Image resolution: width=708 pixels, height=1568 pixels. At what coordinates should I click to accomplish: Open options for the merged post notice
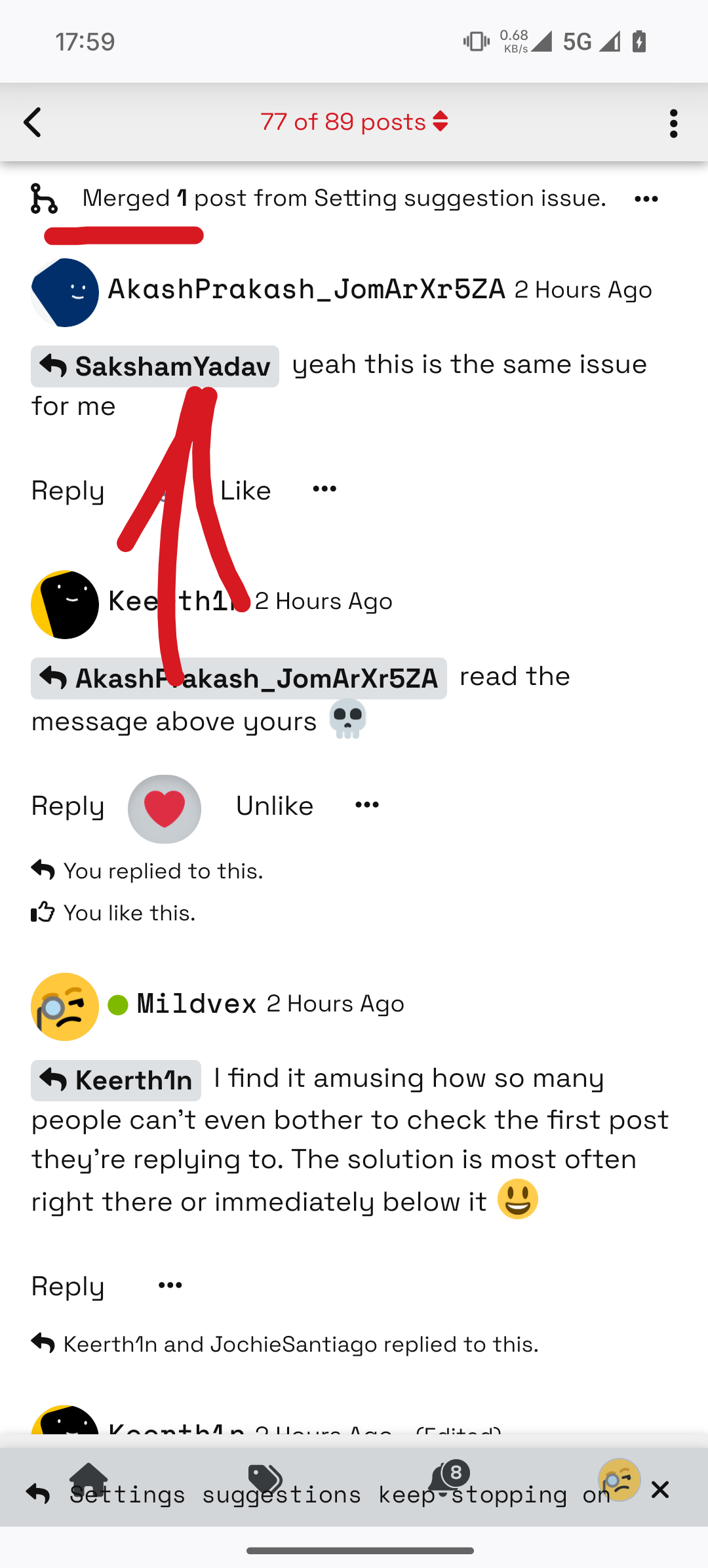tap(646, 199)
